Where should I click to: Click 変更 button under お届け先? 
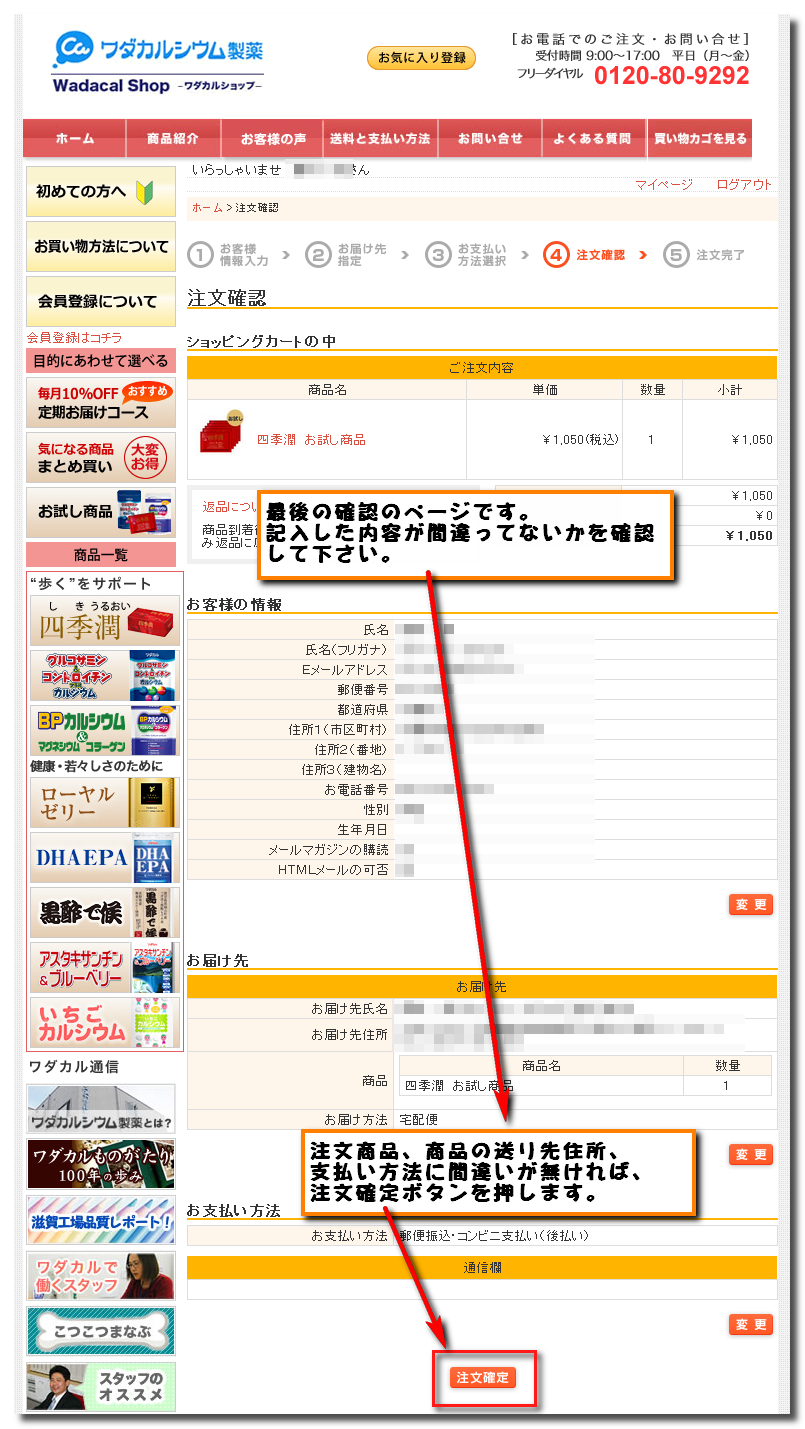pyautogui.click(x=751, y=1155)
